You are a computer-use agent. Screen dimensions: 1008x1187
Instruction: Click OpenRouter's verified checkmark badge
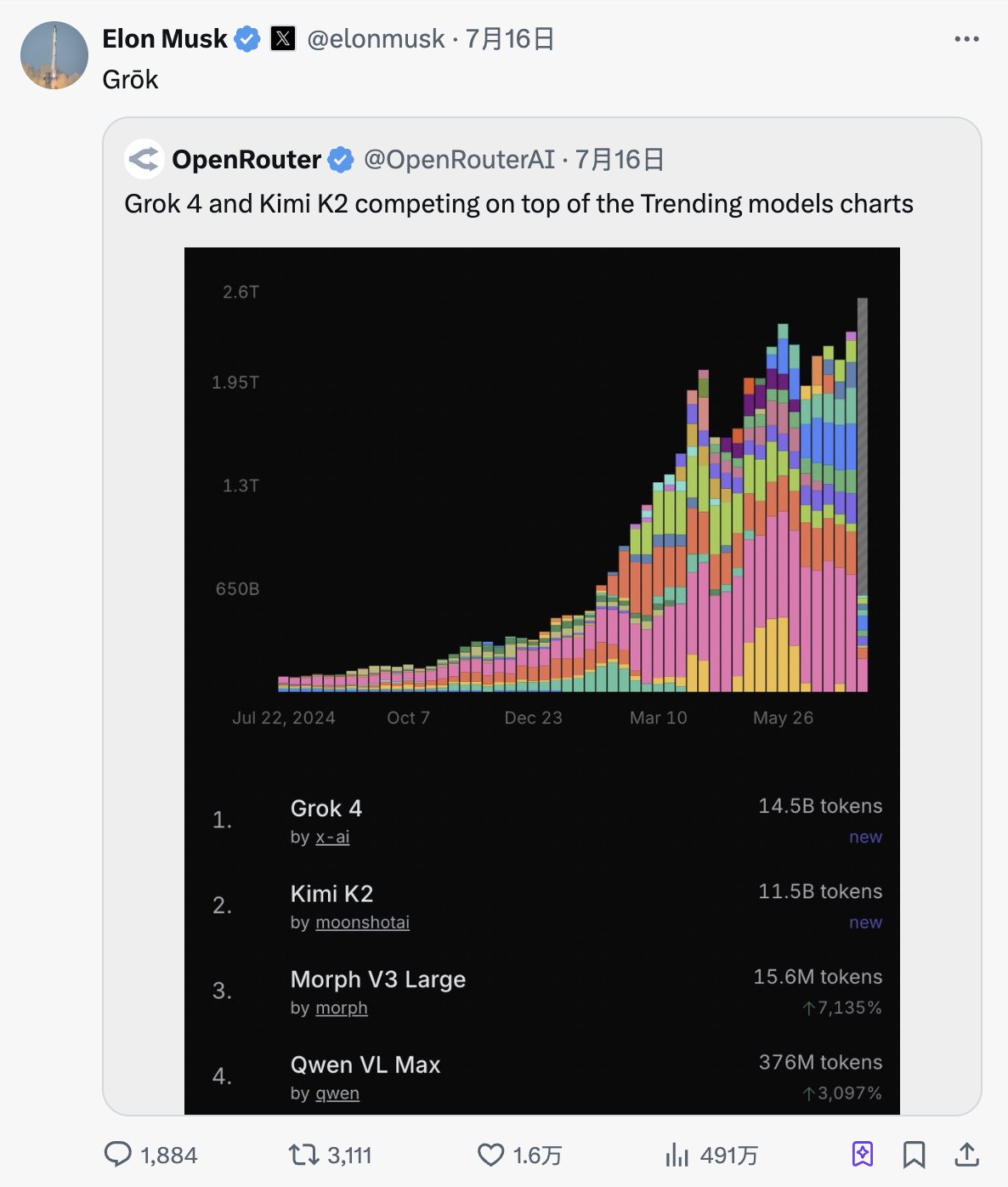pyautogui.click(x=341, y=159)
